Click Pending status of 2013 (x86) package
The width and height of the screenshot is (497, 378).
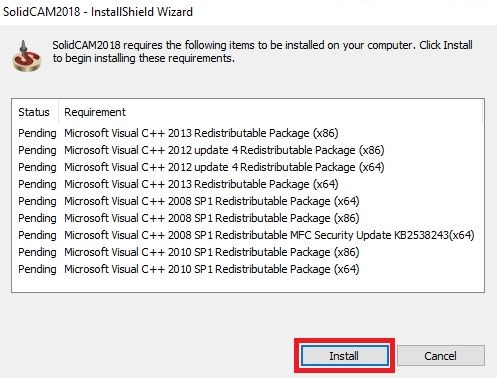click(37, 133)
